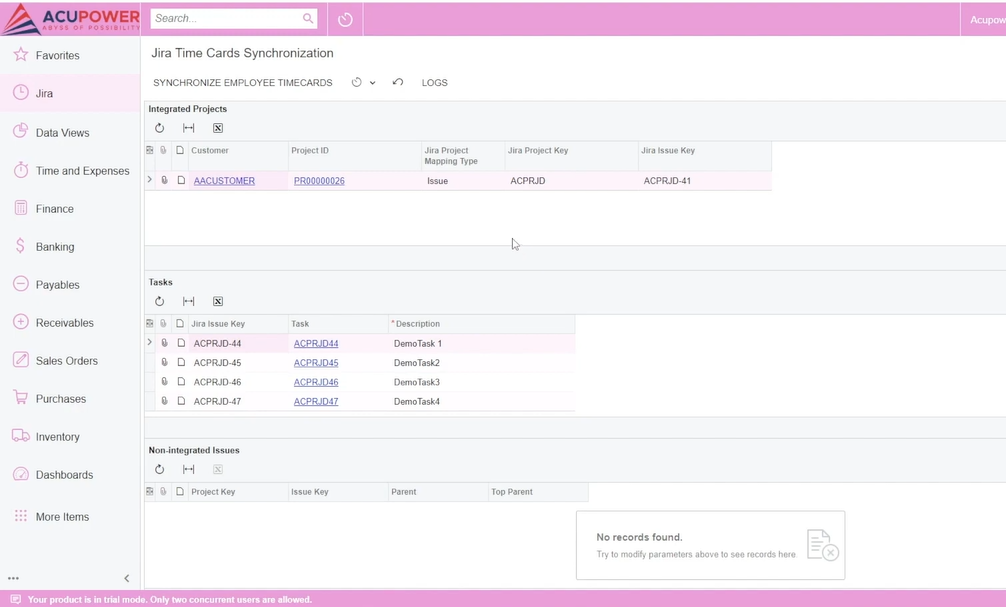1006x607 pixels.
Task: Click Fit to Screen icon in Tasks grid
Action: tap(188, 301)
